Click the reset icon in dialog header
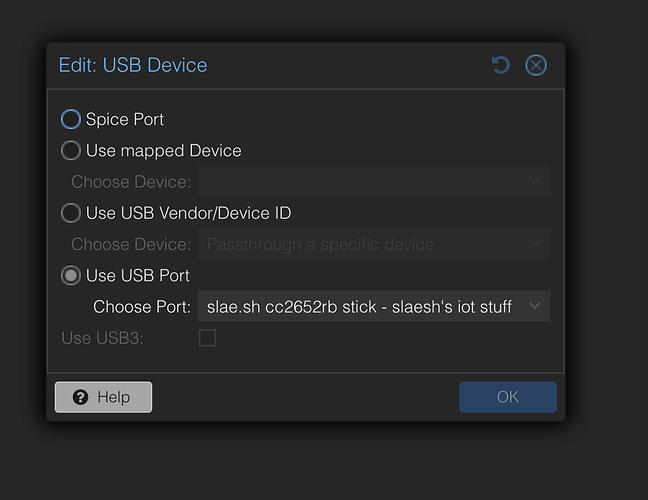This screenshot has height=500, width=648. point(501,65)
